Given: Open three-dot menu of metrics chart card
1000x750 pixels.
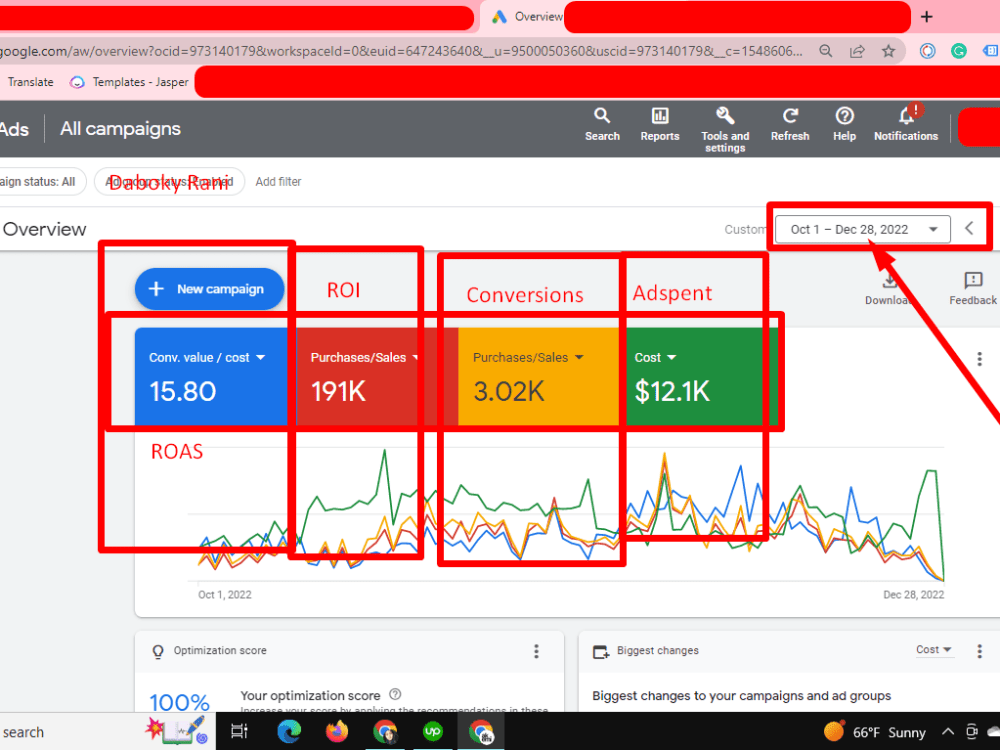Looking at the screenshot, I should pos(980,358).
